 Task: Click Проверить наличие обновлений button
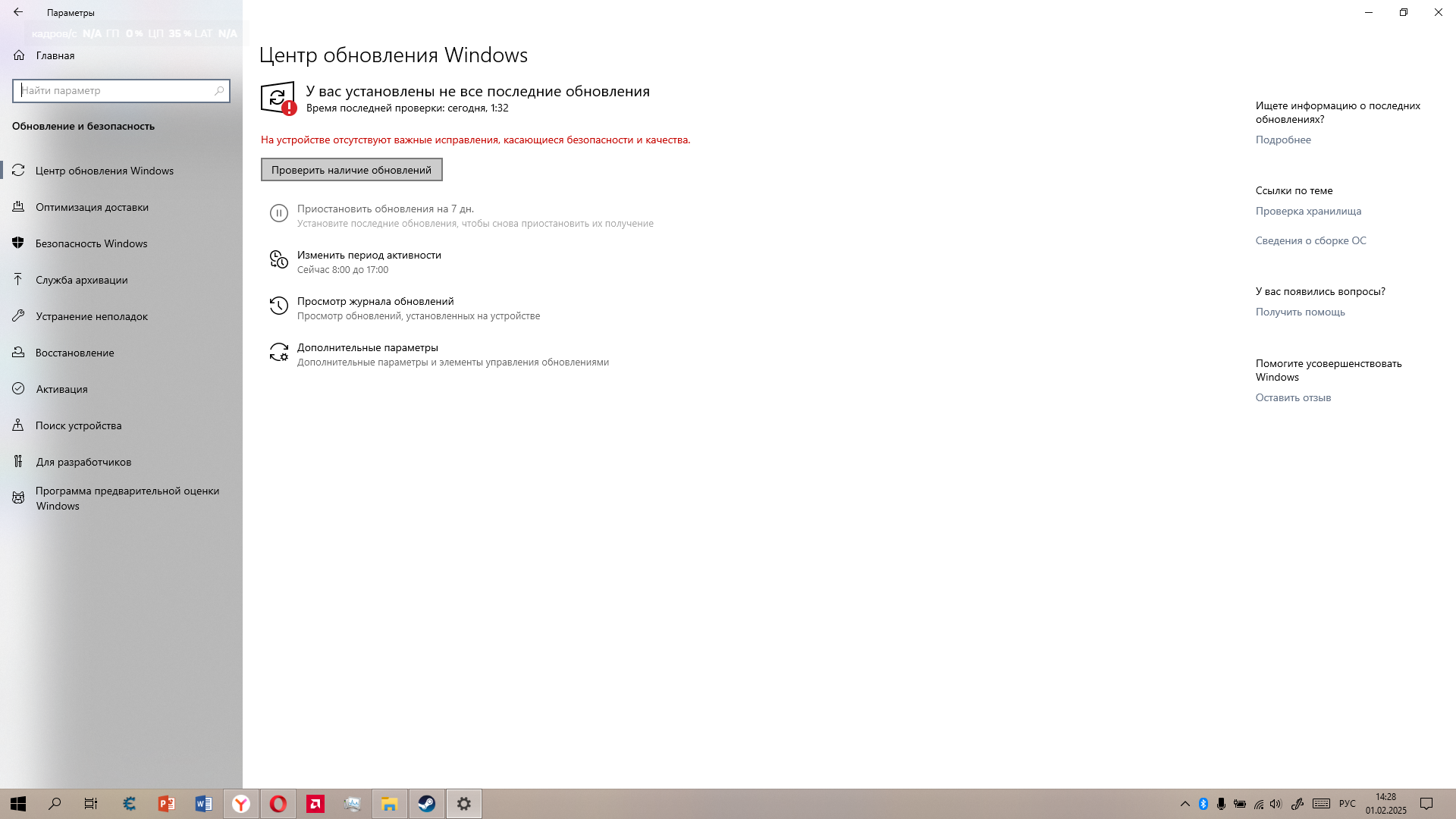tap(351, 170)
